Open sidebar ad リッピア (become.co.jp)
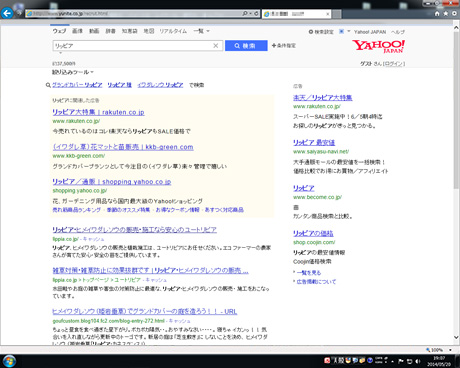The image size is (460, 368). tap(304, 188)
